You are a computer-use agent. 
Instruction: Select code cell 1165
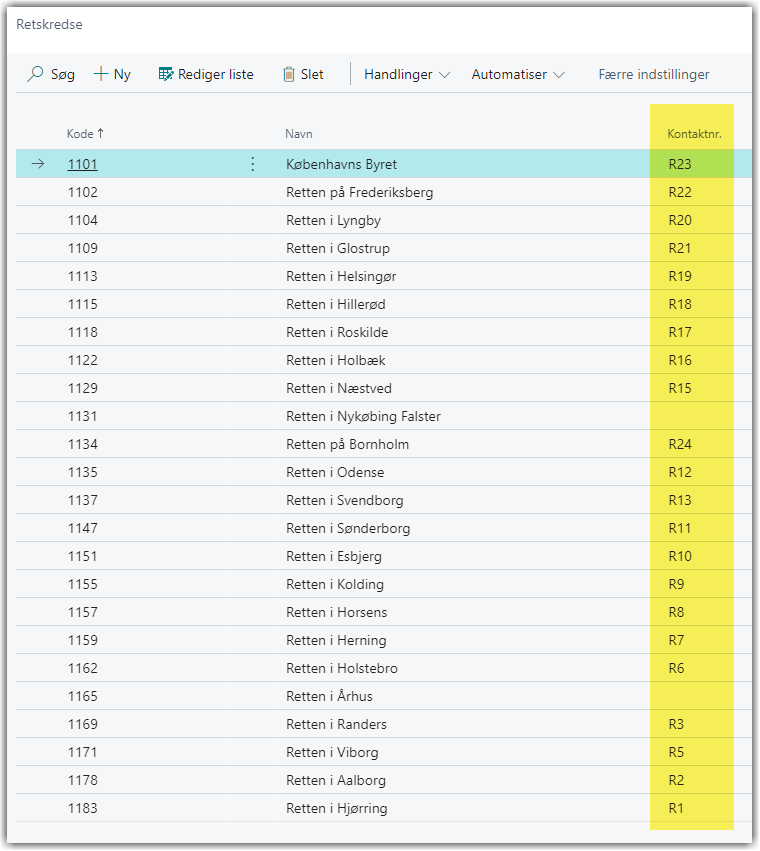pyautogui.click(x=83, y=696)
